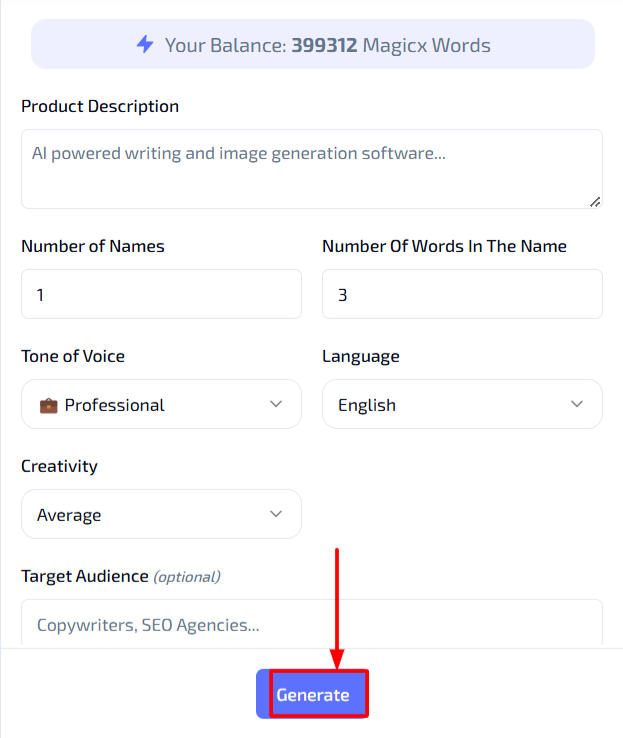Focus the Number Of Words In The Name field
The height and width of the screenshot is (738, 623).
point(462,294)
